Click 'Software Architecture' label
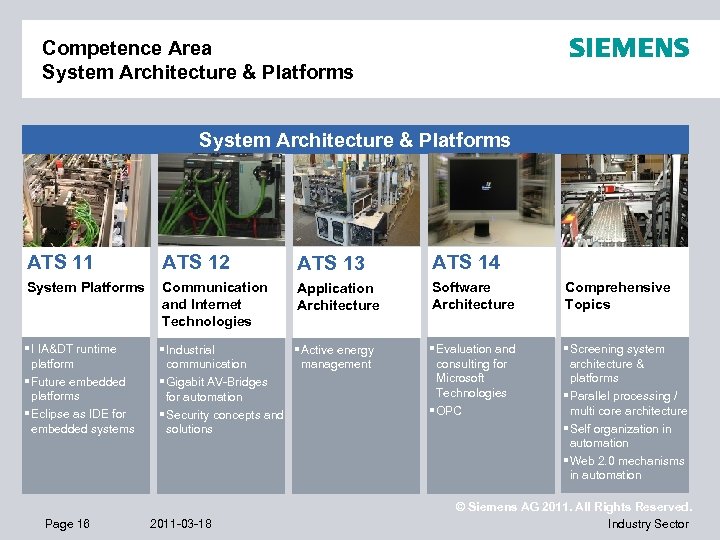Screen dimensions: 720x540 pos(473,296)
